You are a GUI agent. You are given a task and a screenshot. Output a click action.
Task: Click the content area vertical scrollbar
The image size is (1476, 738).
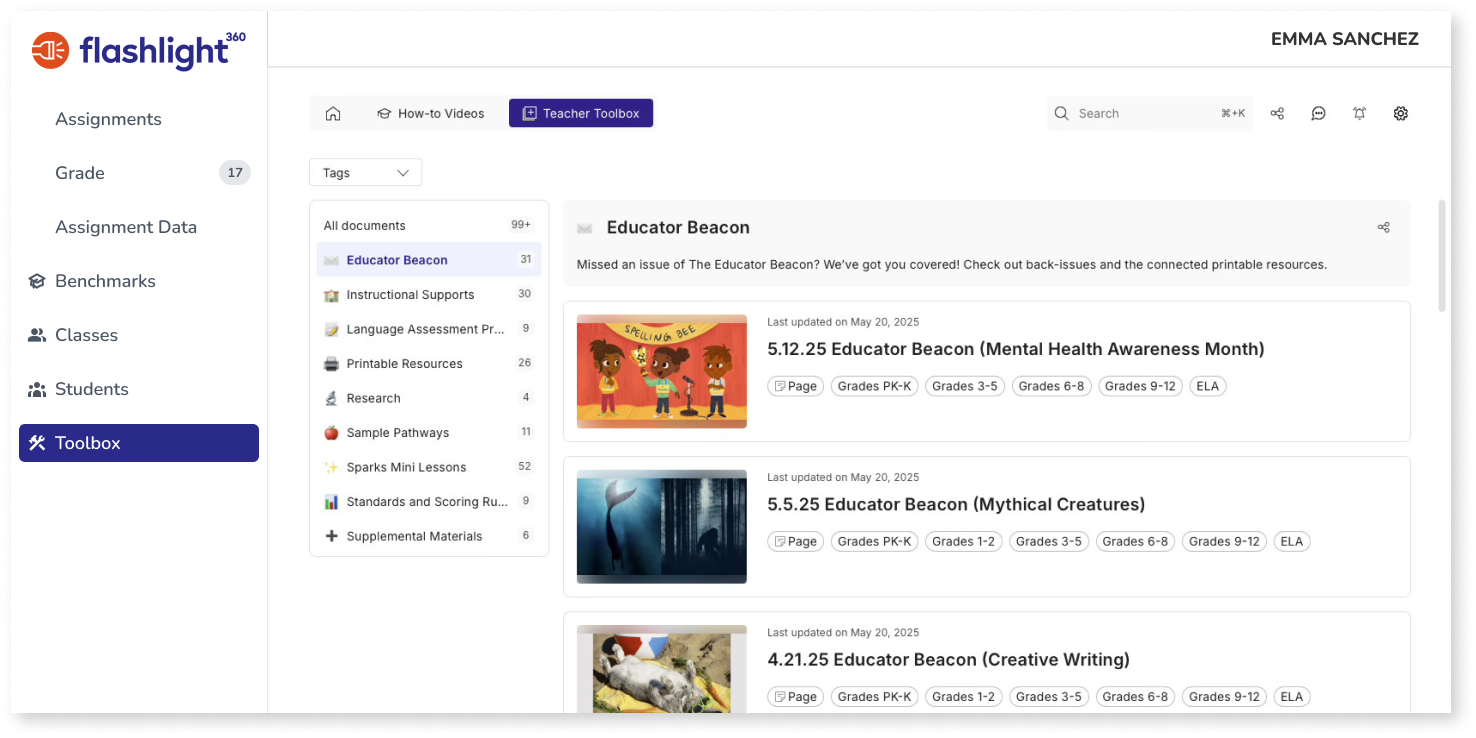pos(1441,256)
